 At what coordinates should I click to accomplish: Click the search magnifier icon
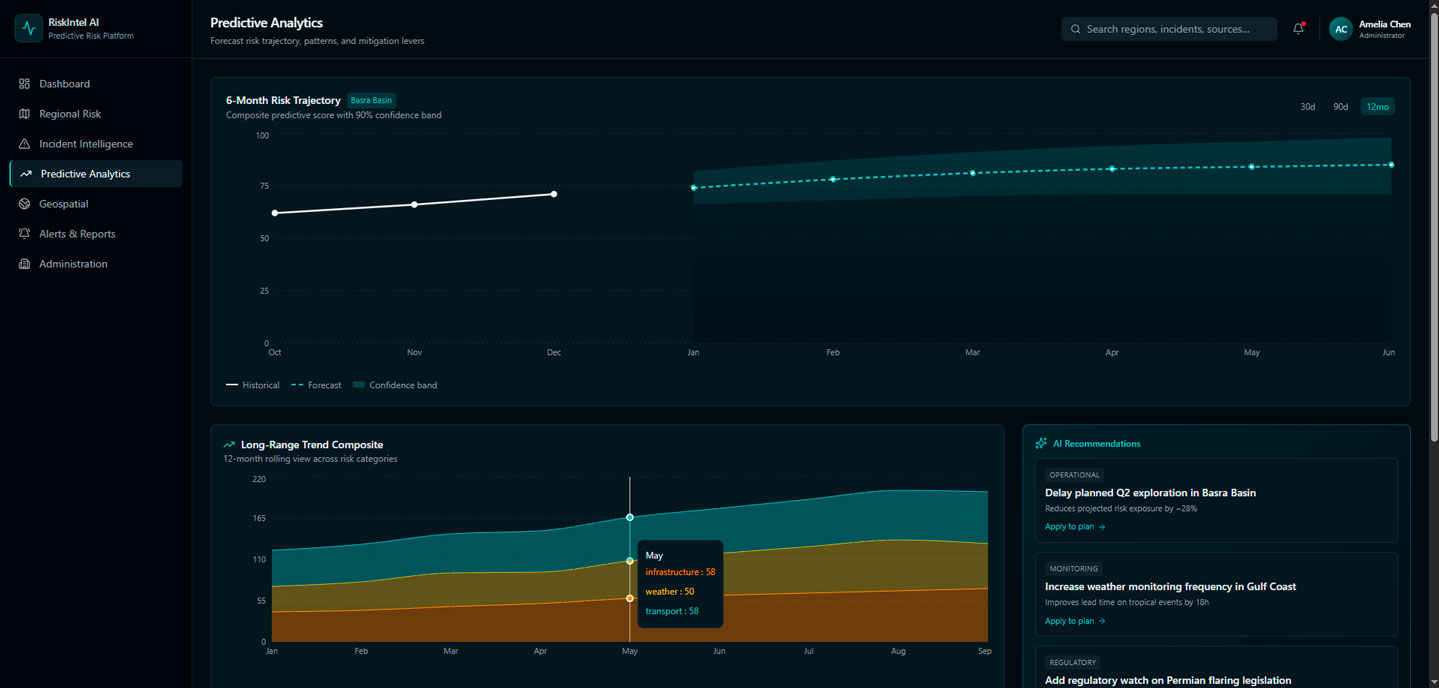(x=1076, y=29)
